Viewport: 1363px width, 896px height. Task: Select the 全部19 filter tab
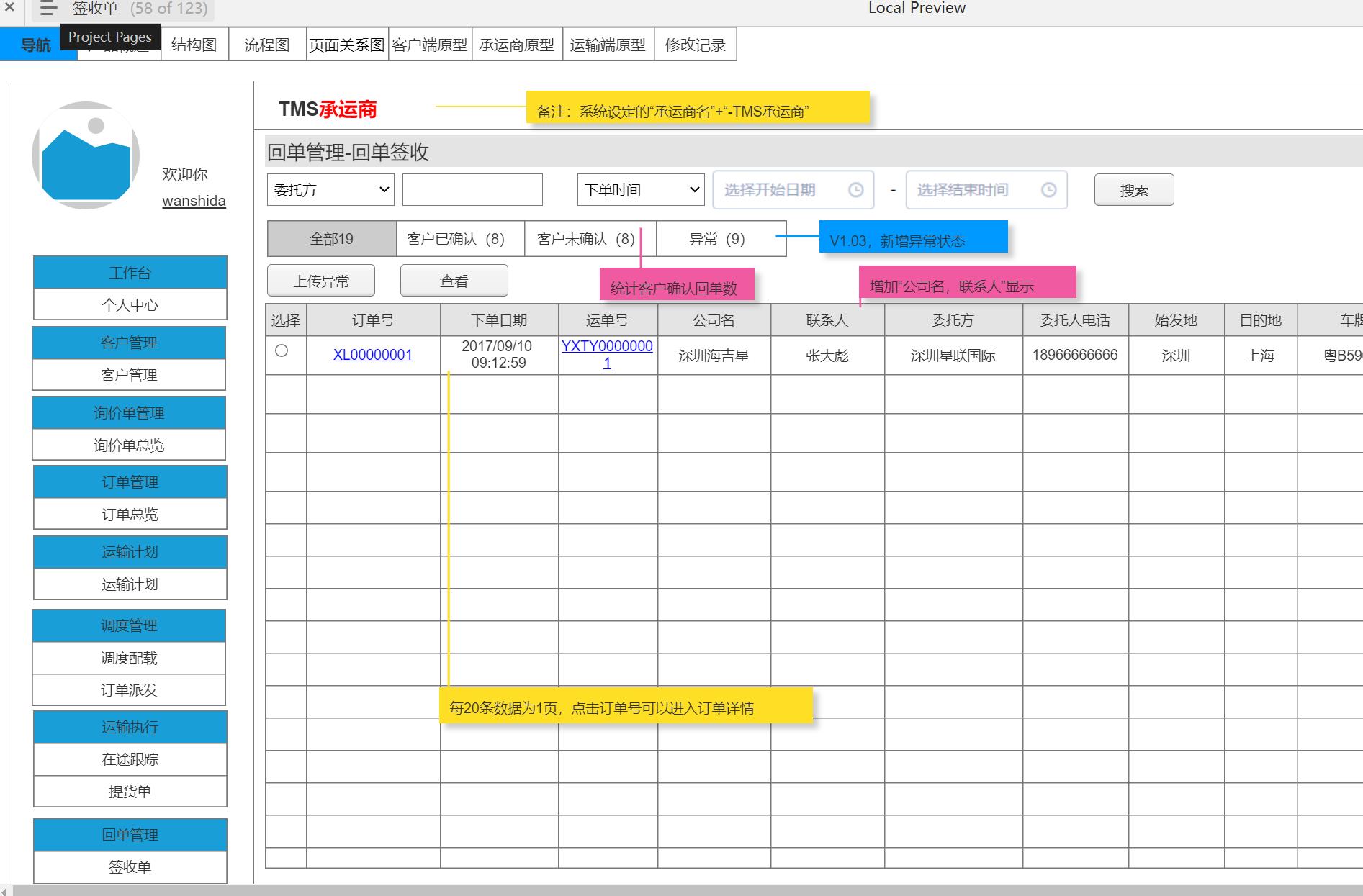(x=332, y=239)
